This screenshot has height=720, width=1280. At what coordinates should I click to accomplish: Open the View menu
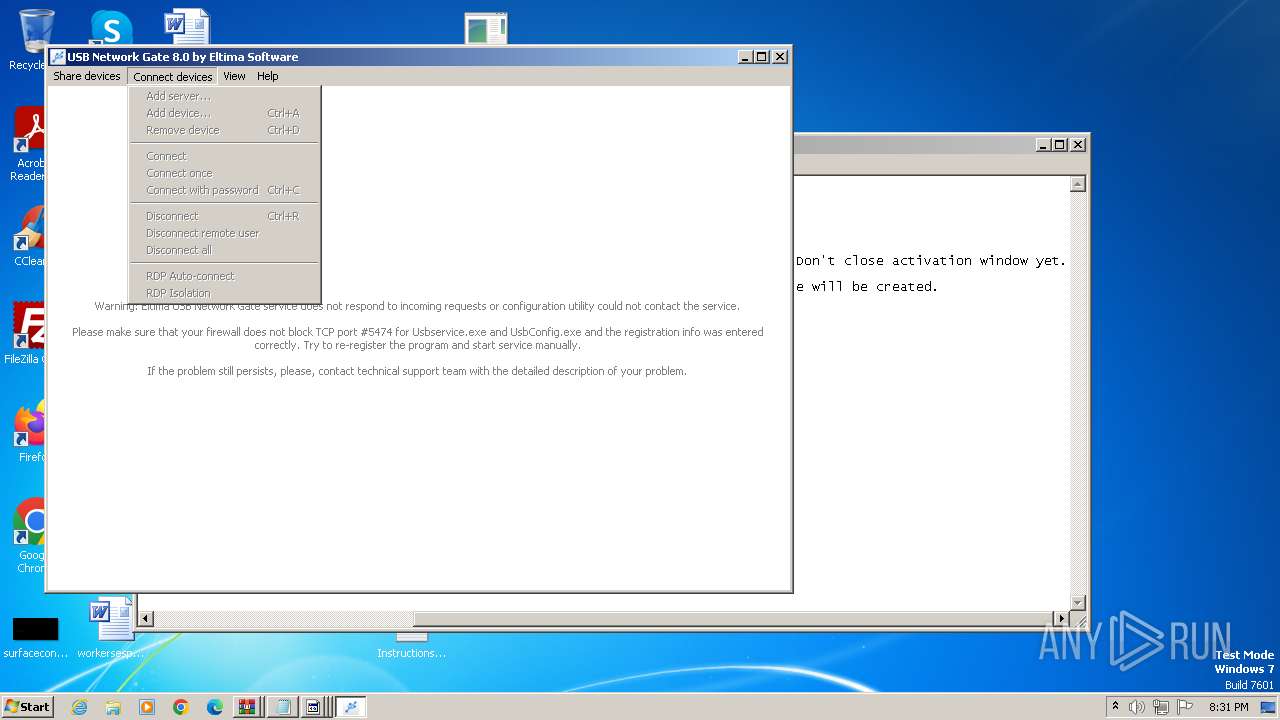(x=234, y=76)
